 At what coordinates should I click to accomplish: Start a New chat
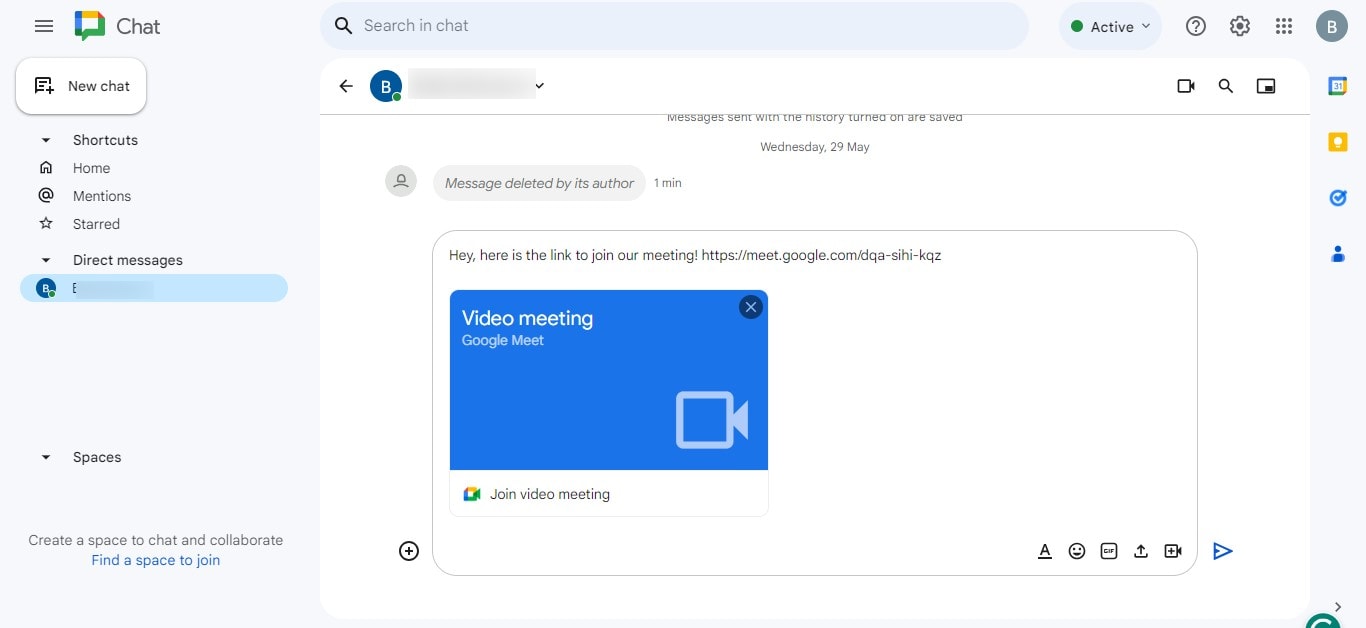point(81,86)
